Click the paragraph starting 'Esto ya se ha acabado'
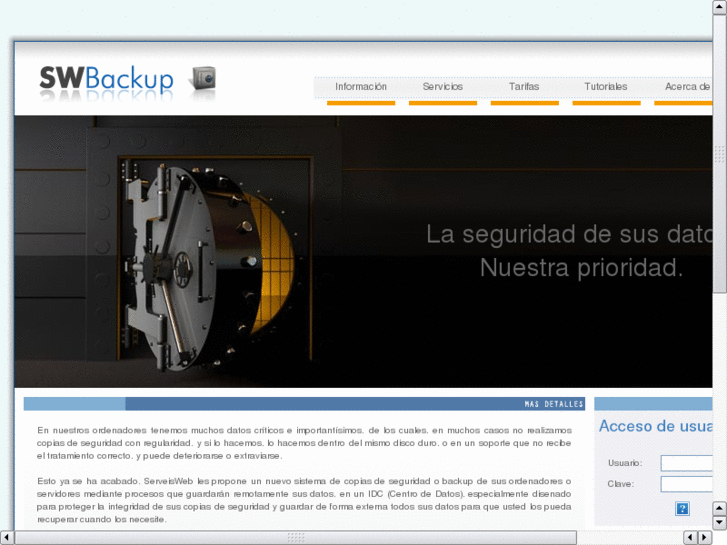The height and width of the screenshot is (545, 727). (x=304, y=500)
